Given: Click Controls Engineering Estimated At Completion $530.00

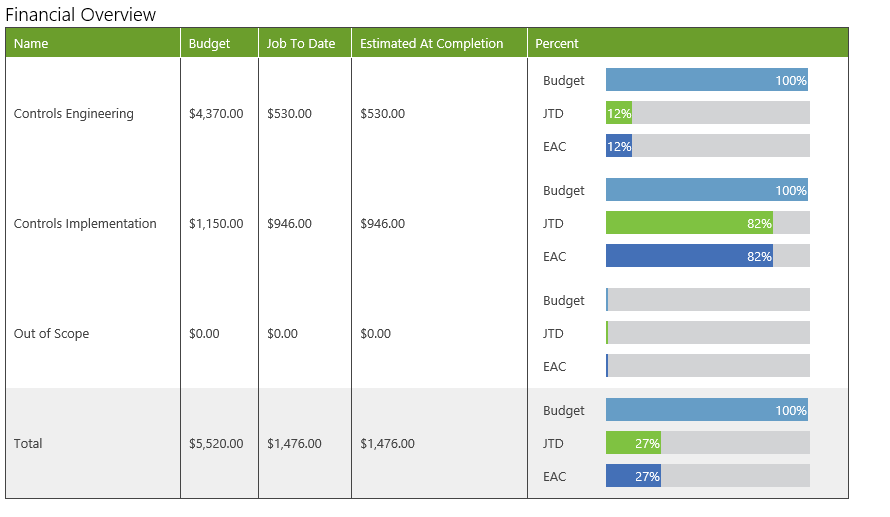Looking at the screenshot, I should (x=383, y=114).
